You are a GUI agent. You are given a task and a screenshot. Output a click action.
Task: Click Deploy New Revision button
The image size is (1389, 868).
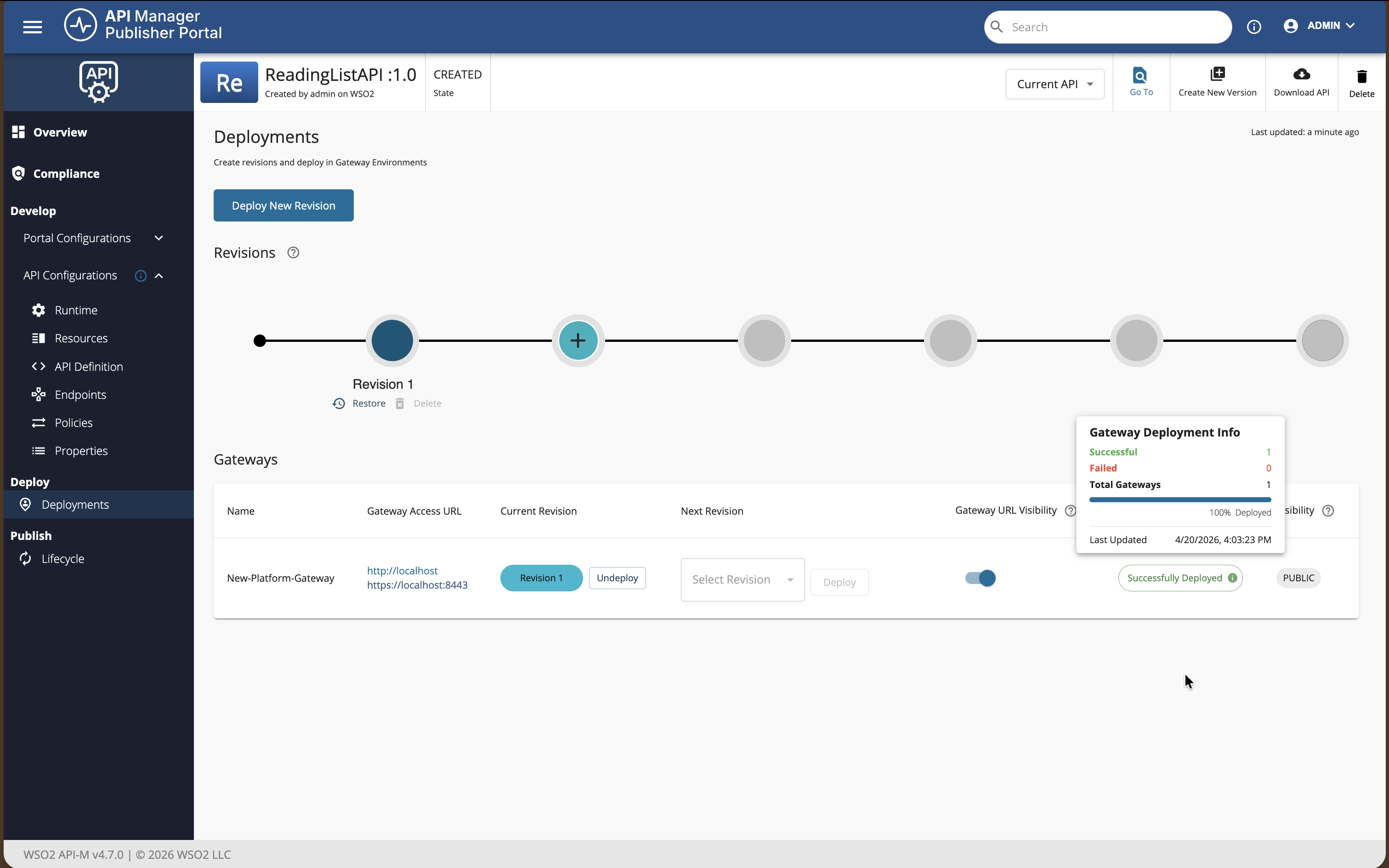click(283, 205)
